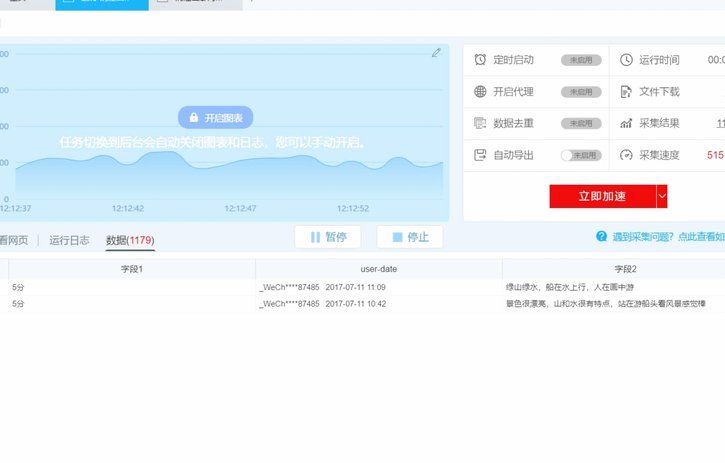Click the chart icon beside 采集结果
Screen dimensions: 725x463
pos(626,123)
